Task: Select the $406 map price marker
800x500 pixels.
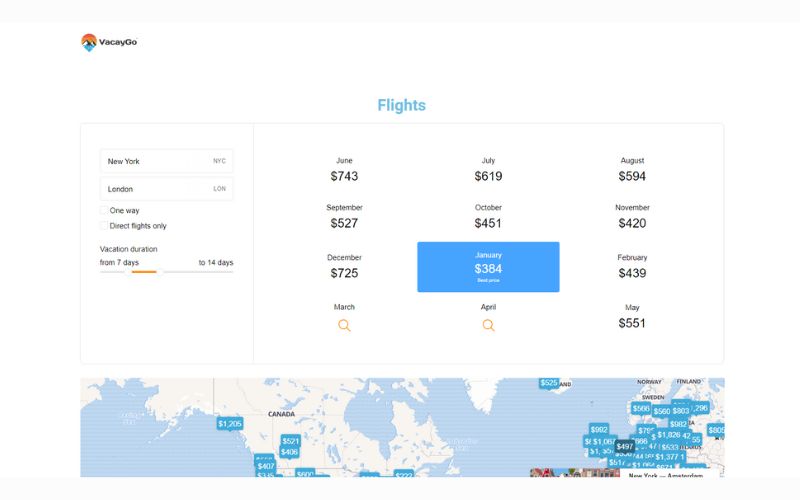Action: coord(289,452)
